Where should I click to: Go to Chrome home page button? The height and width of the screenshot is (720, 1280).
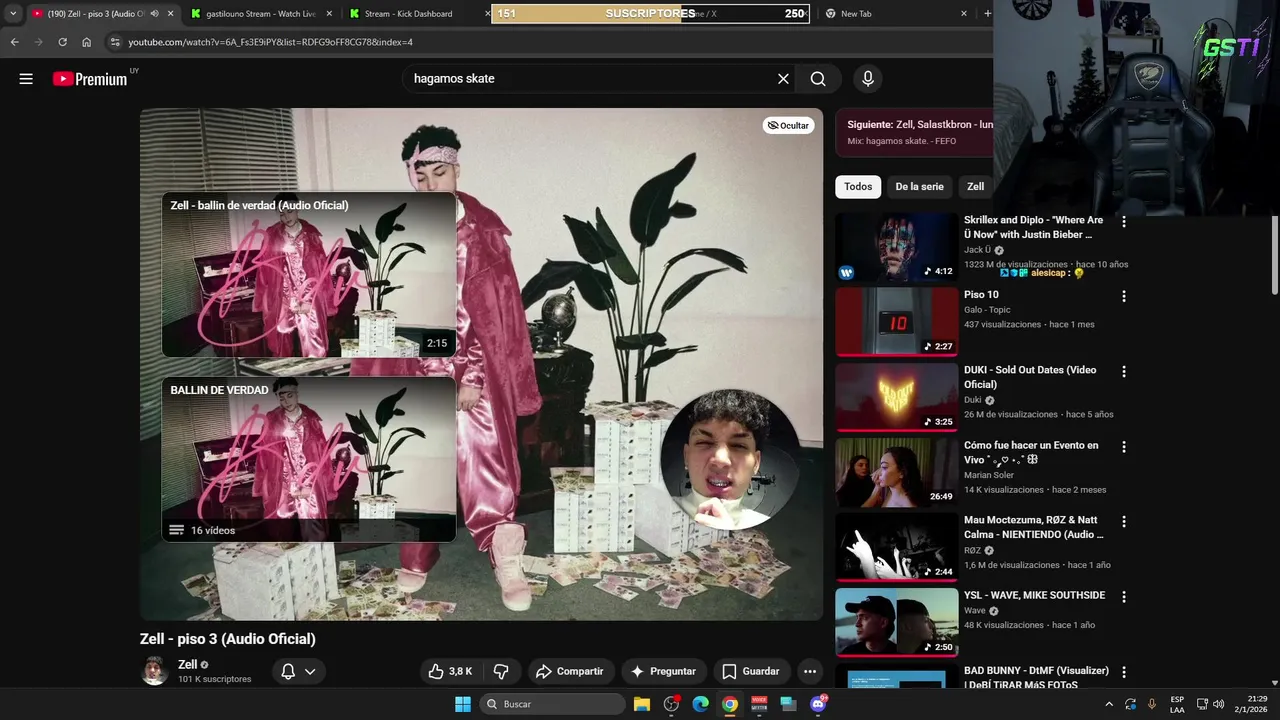(87, 42)
